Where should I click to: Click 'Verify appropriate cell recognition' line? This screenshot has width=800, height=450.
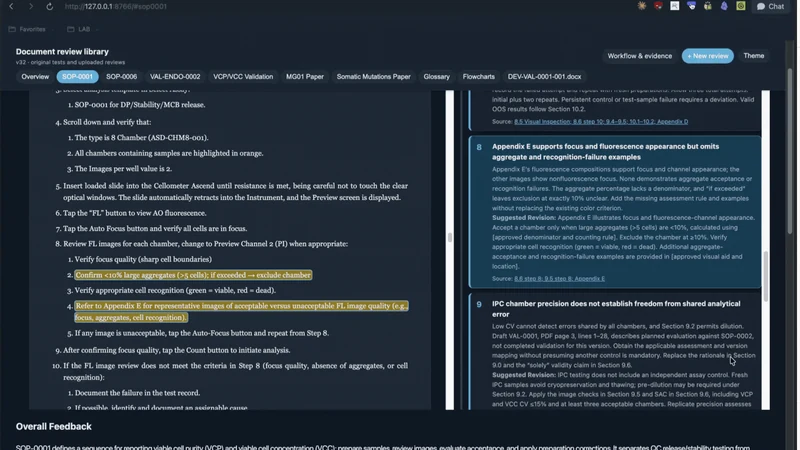click(x=175, y=290)
